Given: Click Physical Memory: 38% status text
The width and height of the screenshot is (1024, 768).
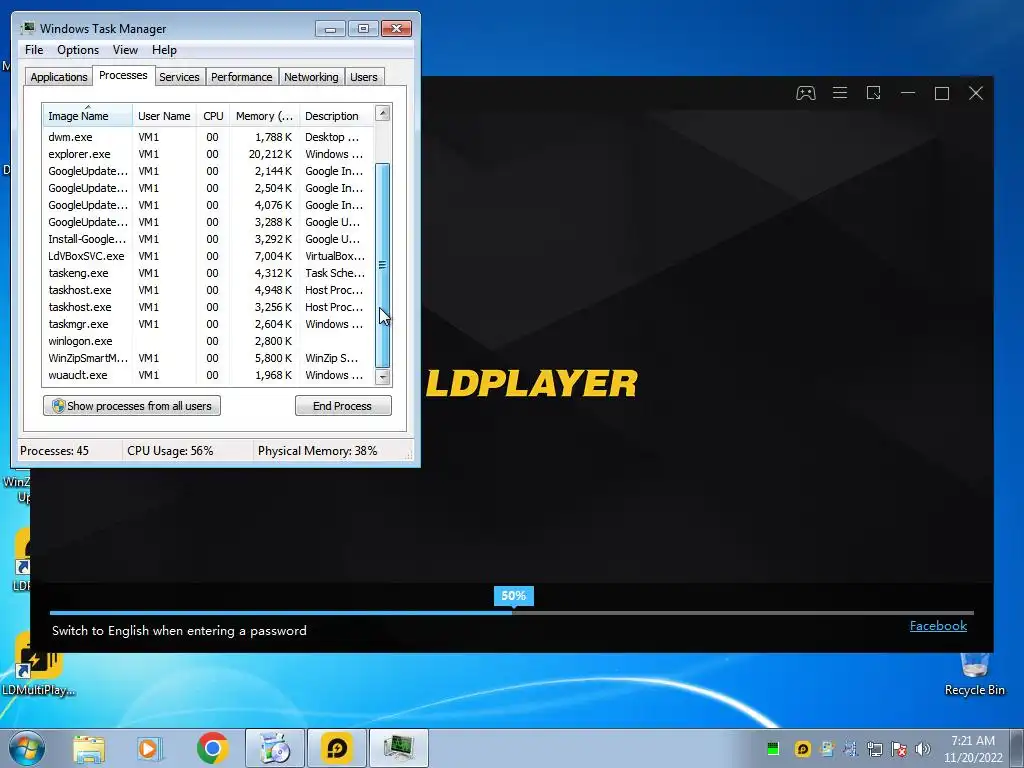Looking at the screenshot, I should 317,451.
